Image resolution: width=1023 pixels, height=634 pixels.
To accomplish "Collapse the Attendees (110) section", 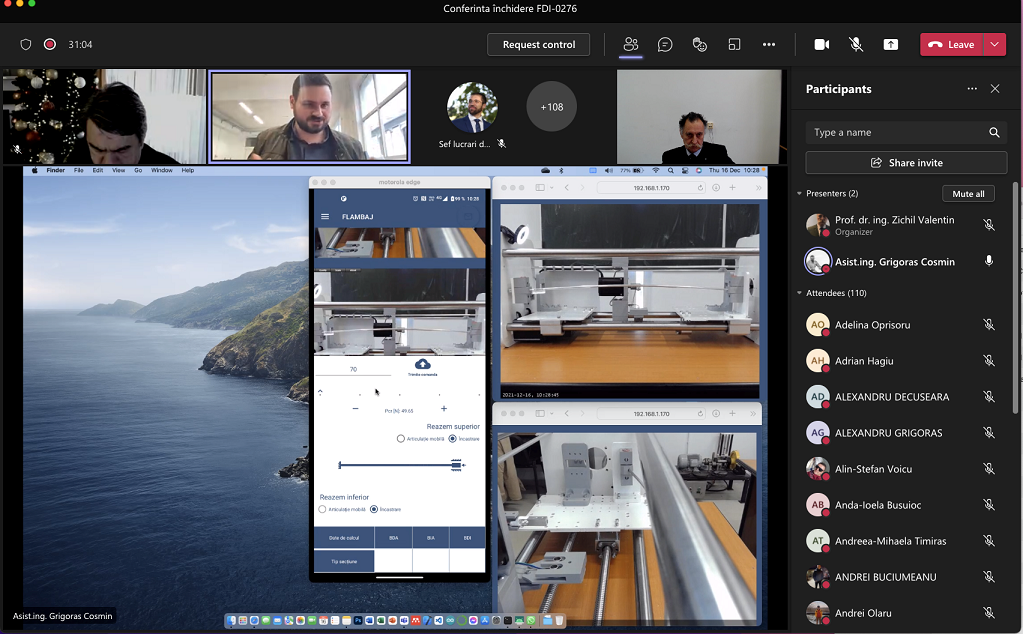I will tap(800, 293).
